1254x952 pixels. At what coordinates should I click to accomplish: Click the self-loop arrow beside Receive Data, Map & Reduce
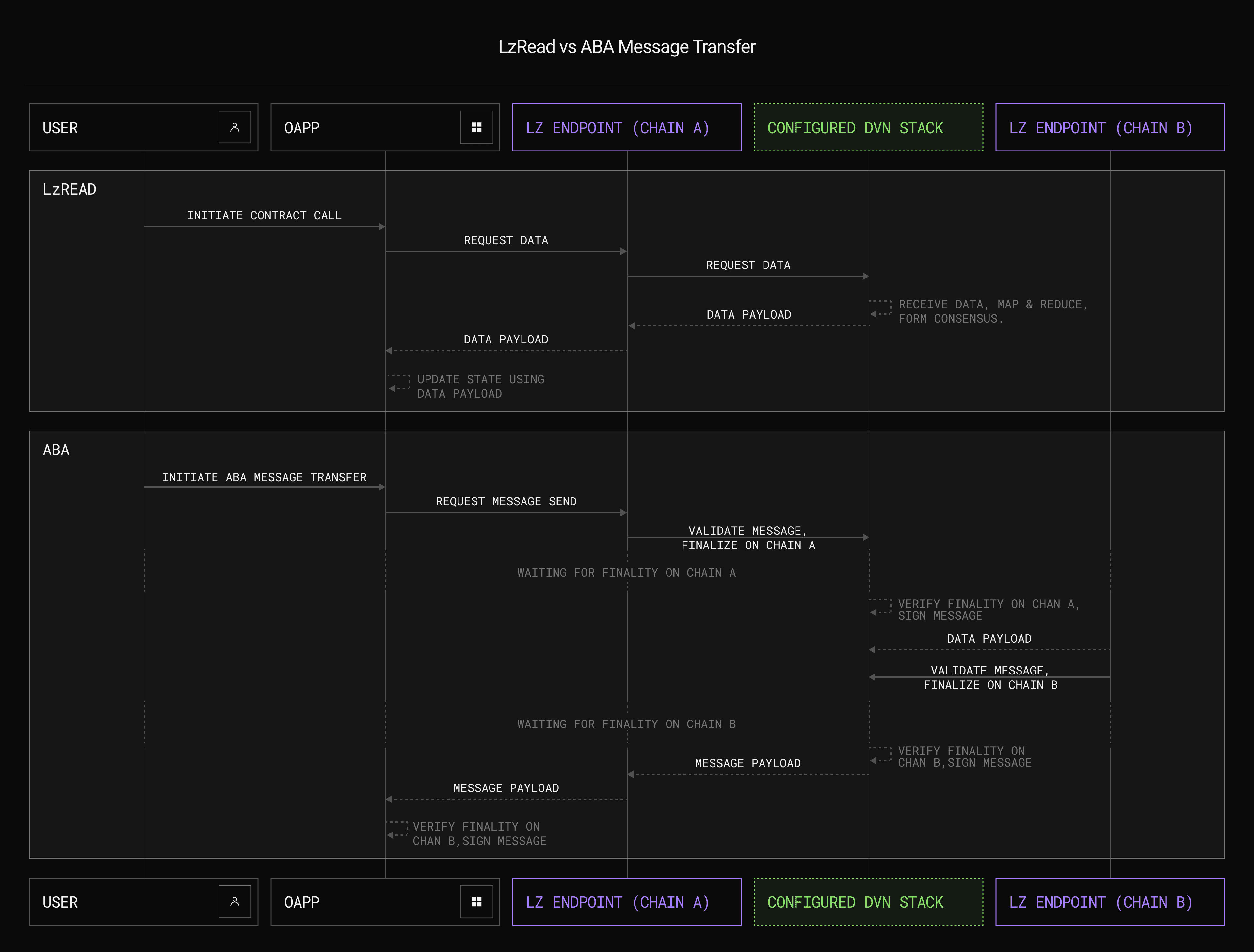(880, 308)
